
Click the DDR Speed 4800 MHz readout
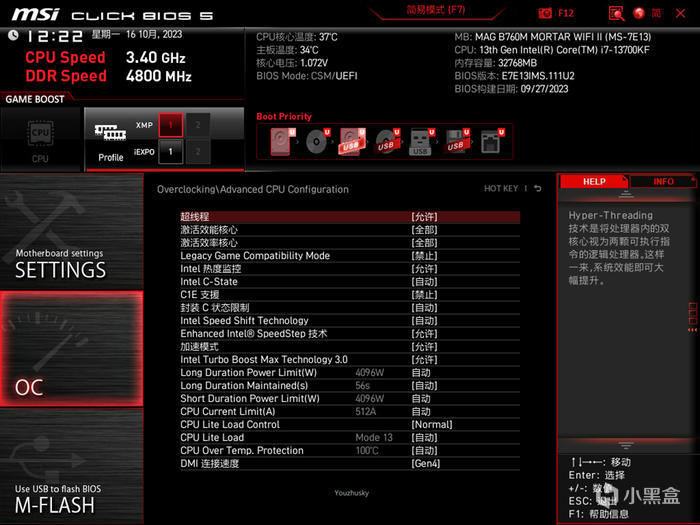(108, 76)
